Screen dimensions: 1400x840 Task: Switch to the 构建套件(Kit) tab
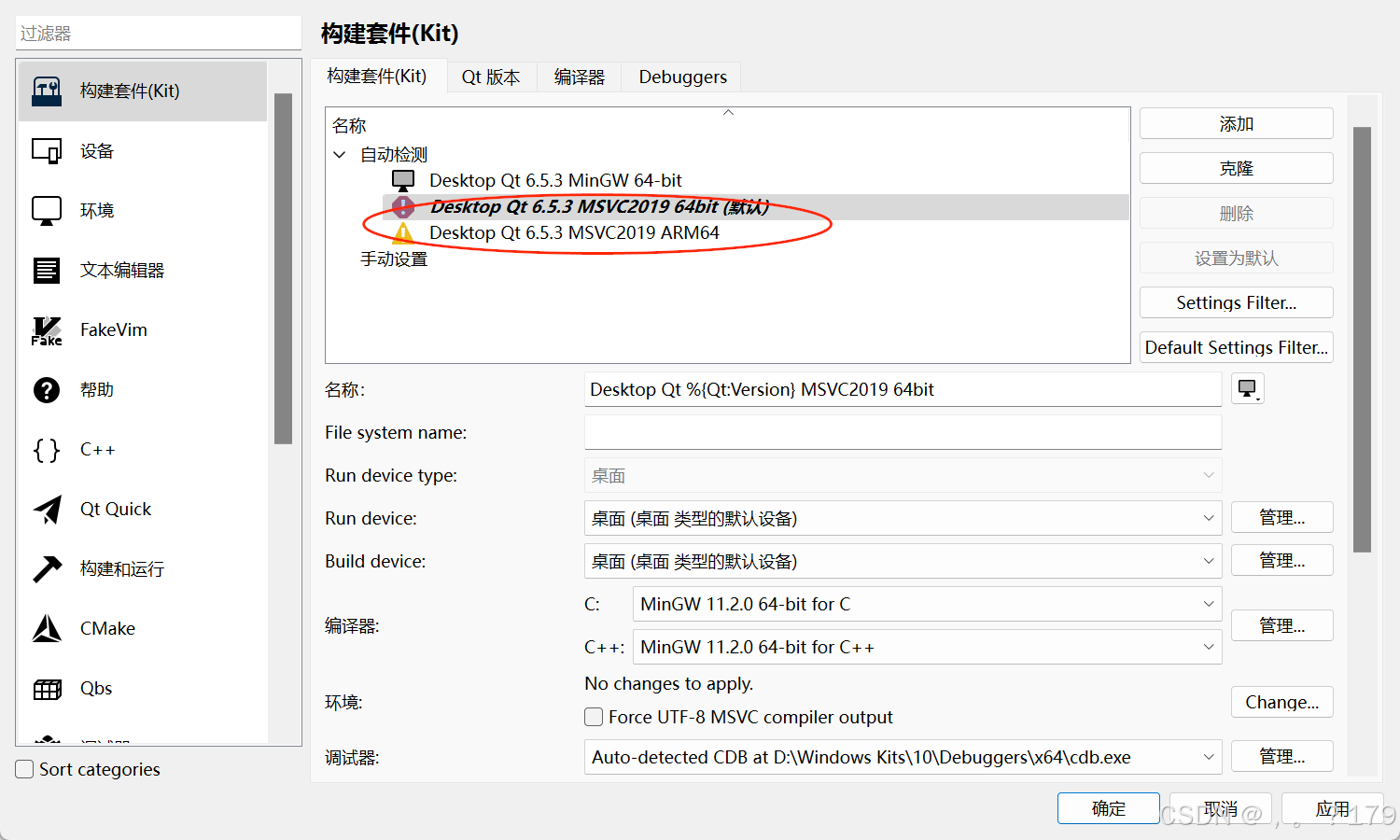379,77
